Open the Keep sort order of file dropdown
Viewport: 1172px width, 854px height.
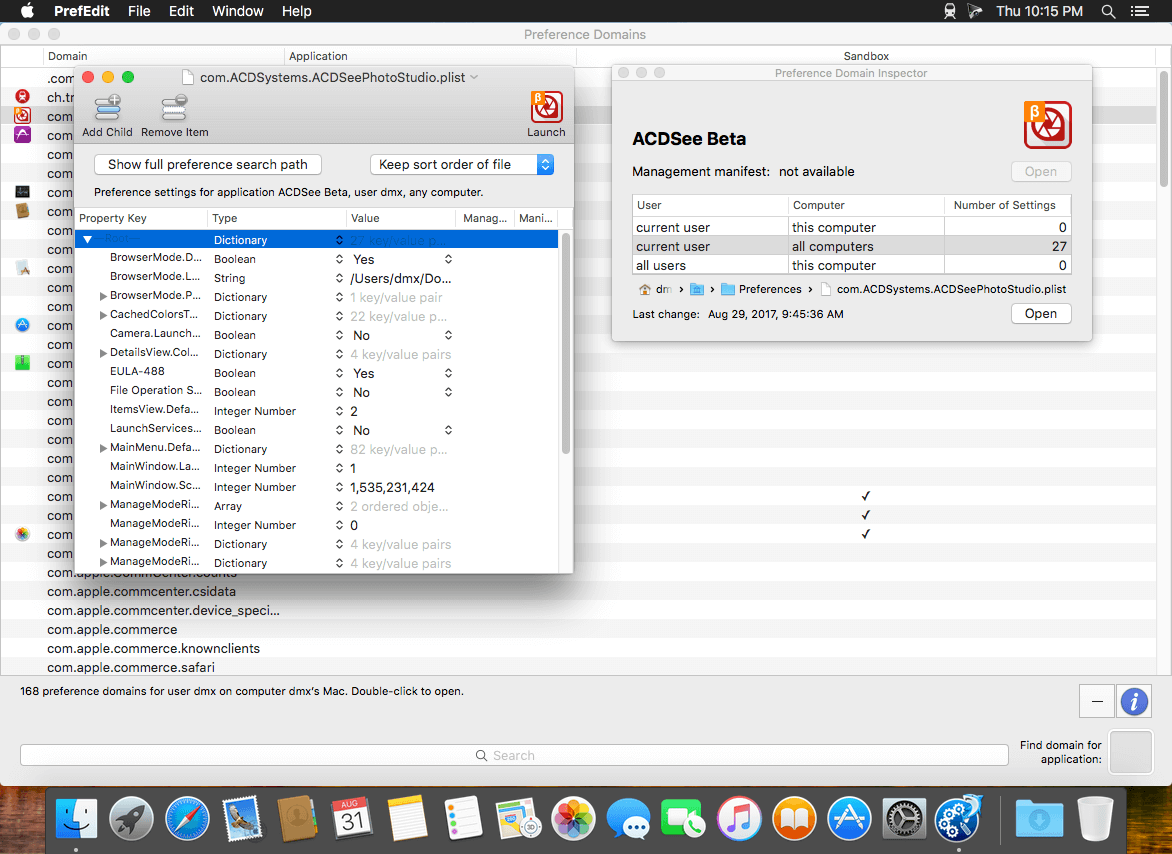point(462,164)
